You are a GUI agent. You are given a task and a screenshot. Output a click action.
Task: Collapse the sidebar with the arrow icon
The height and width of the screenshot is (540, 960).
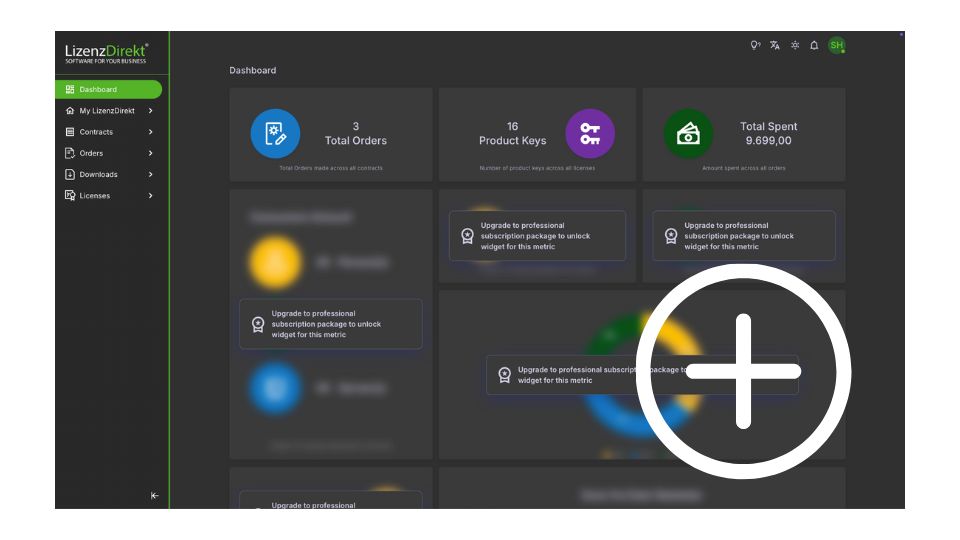[154, 495]
